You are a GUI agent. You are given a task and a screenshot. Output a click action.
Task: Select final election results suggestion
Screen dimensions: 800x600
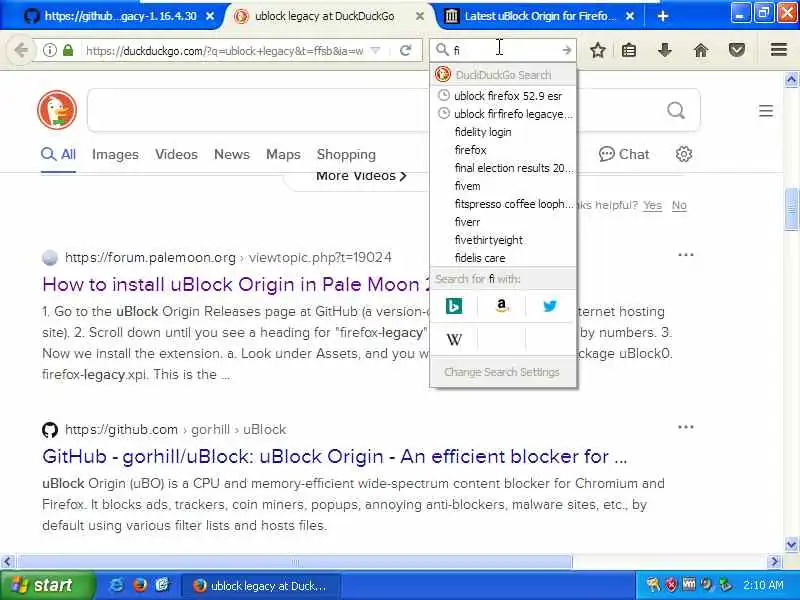point(504,168)
